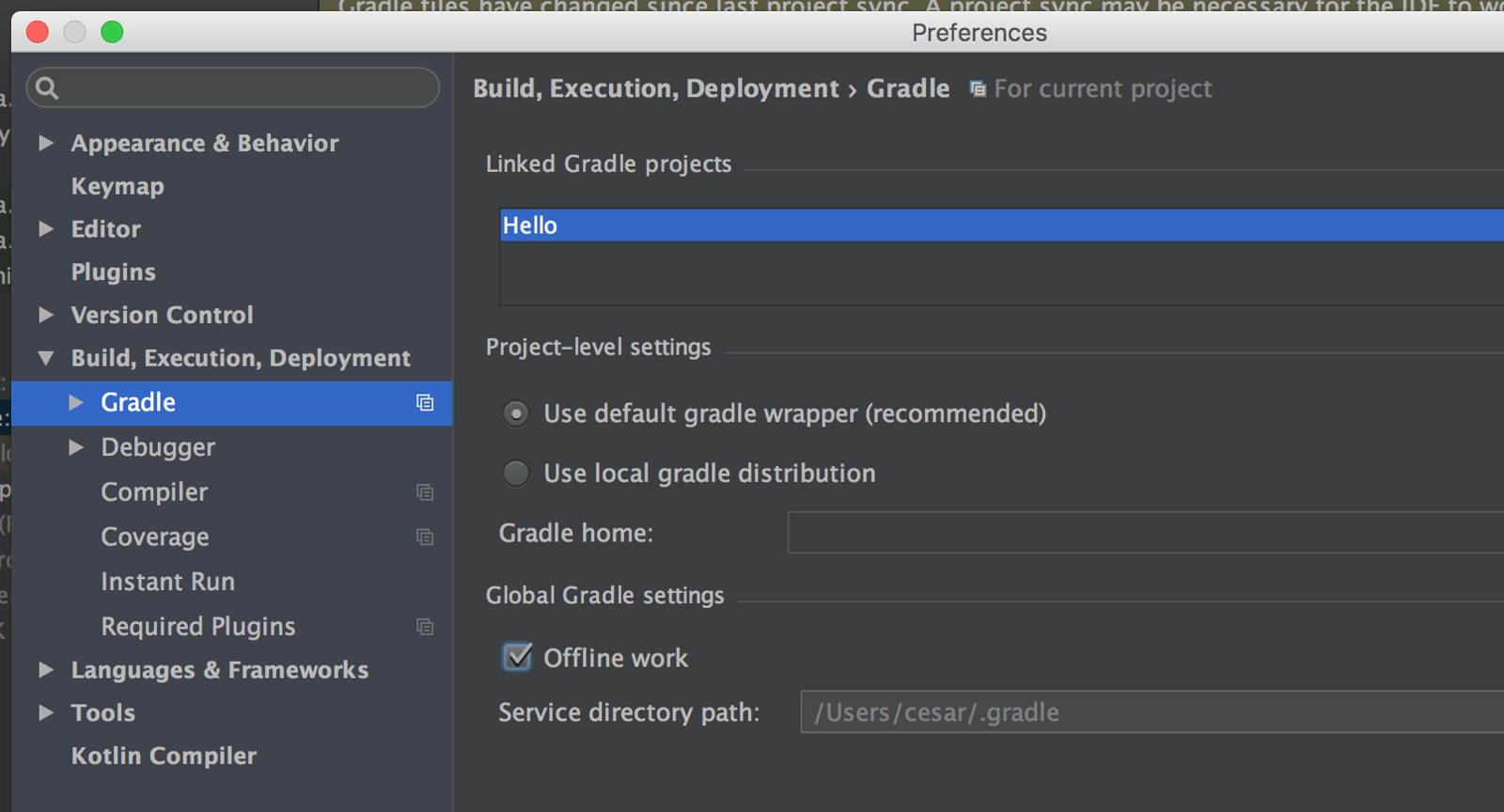Click the green zoom window button
This screenshot has height=812, width=1504.
click(x=112, y=32)
